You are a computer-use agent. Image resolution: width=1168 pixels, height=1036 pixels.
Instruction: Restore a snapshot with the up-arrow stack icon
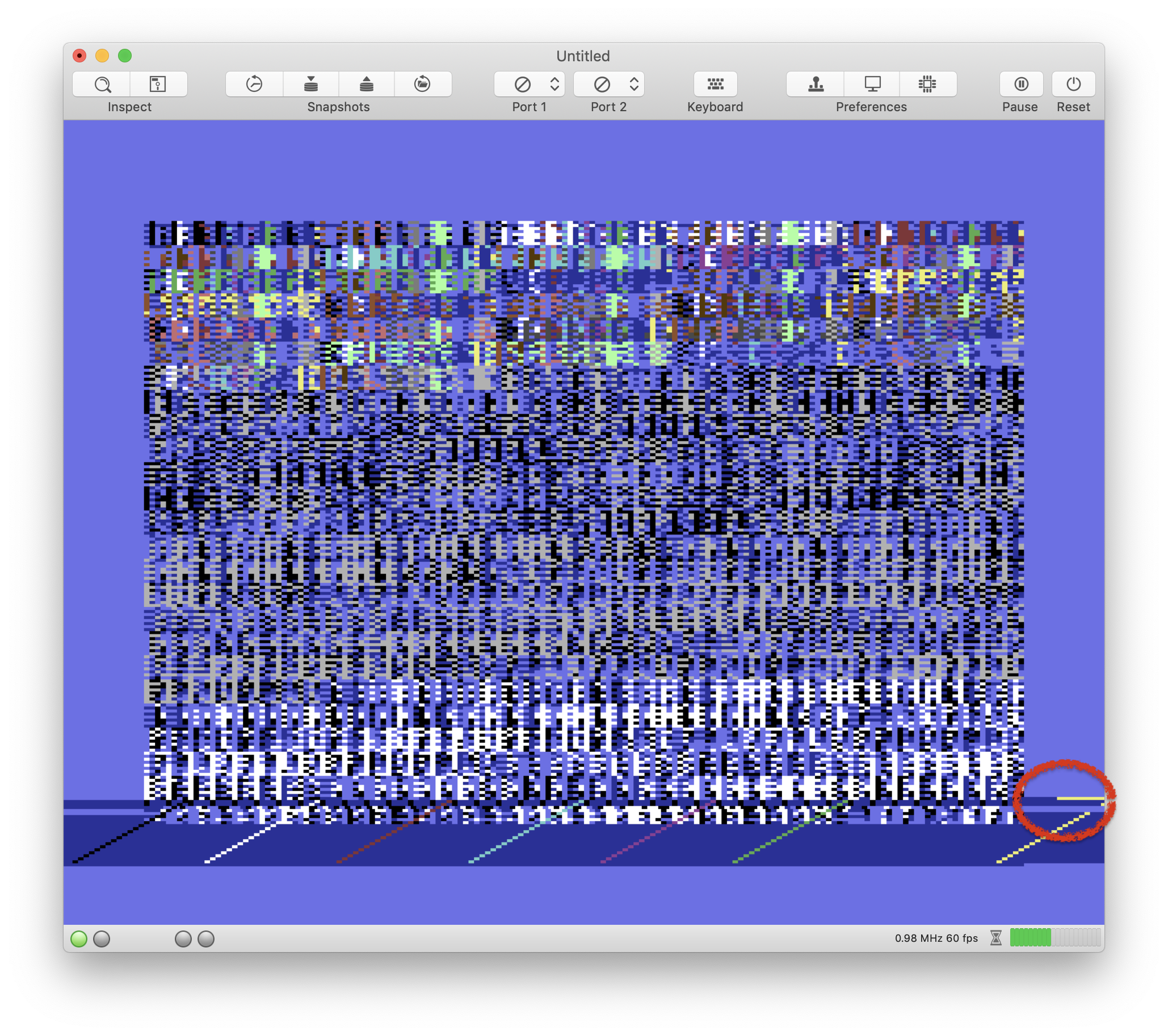coord(366,85)
